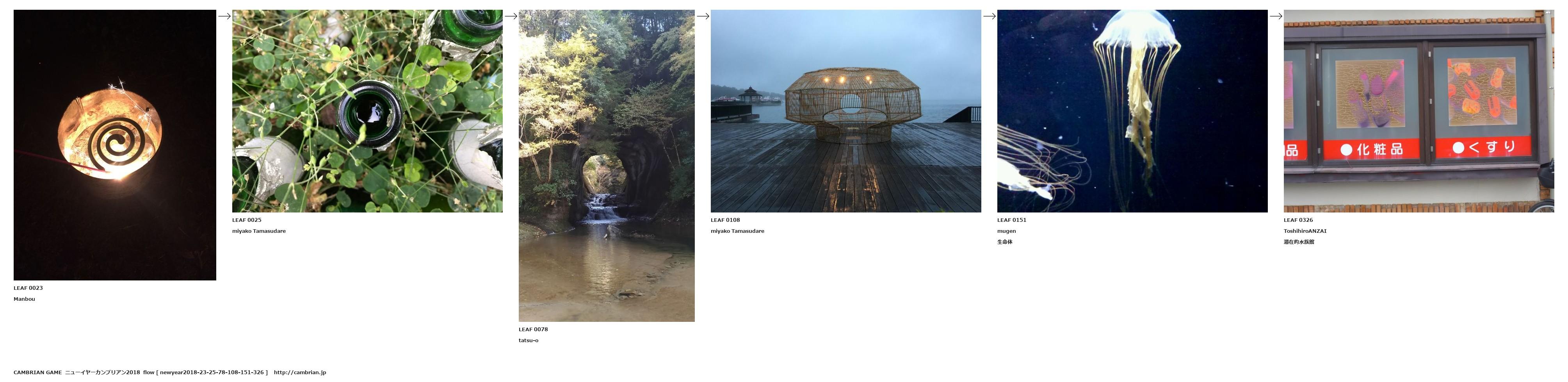Click miyako Tamasudare under LEAF 0108
Screen dimensions: 1568x382
737,231
